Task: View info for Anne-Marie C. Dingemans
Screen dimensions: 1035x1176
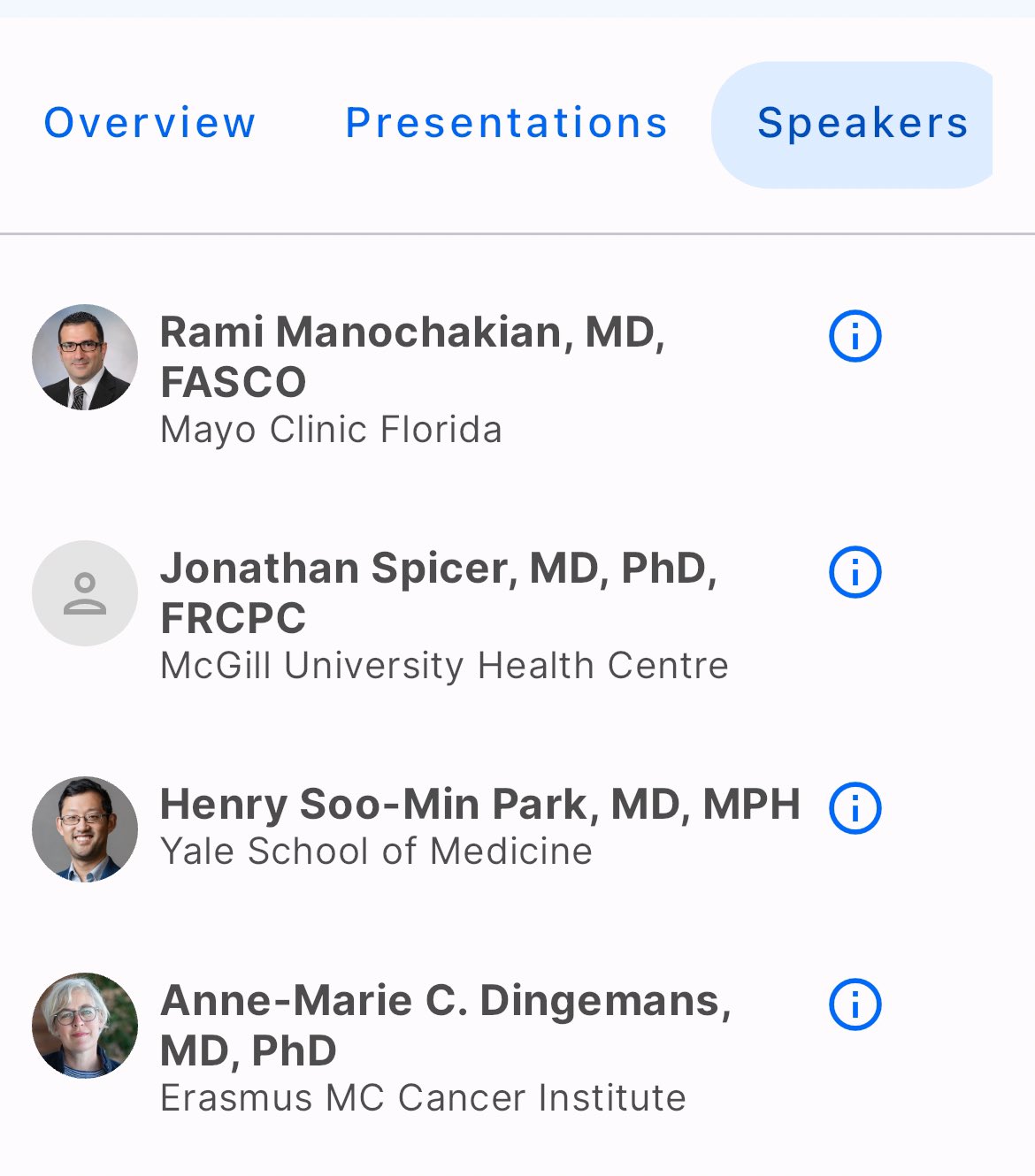Action: tap(855, 1004)
